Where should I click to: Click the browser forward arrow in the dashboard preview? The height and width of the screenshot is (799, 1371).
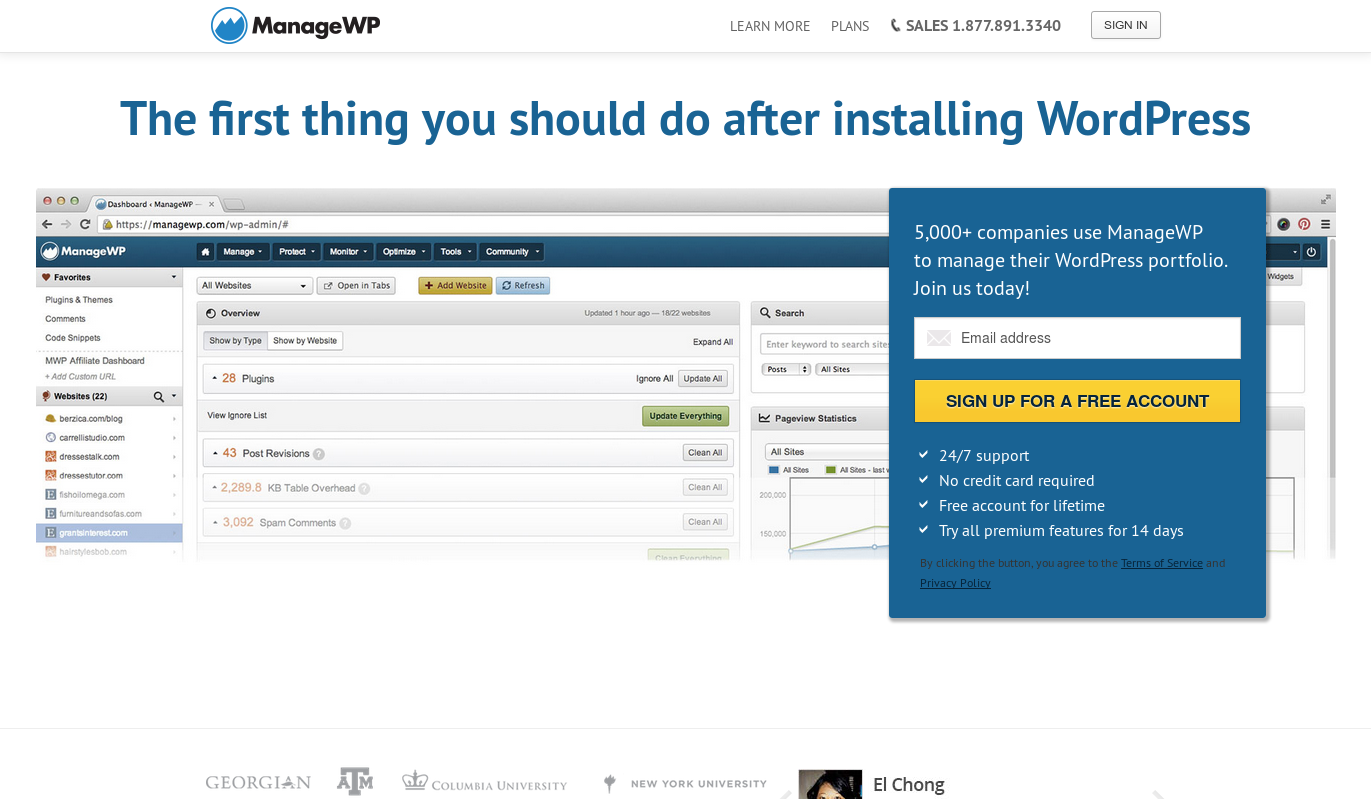(x=66, y=225)
